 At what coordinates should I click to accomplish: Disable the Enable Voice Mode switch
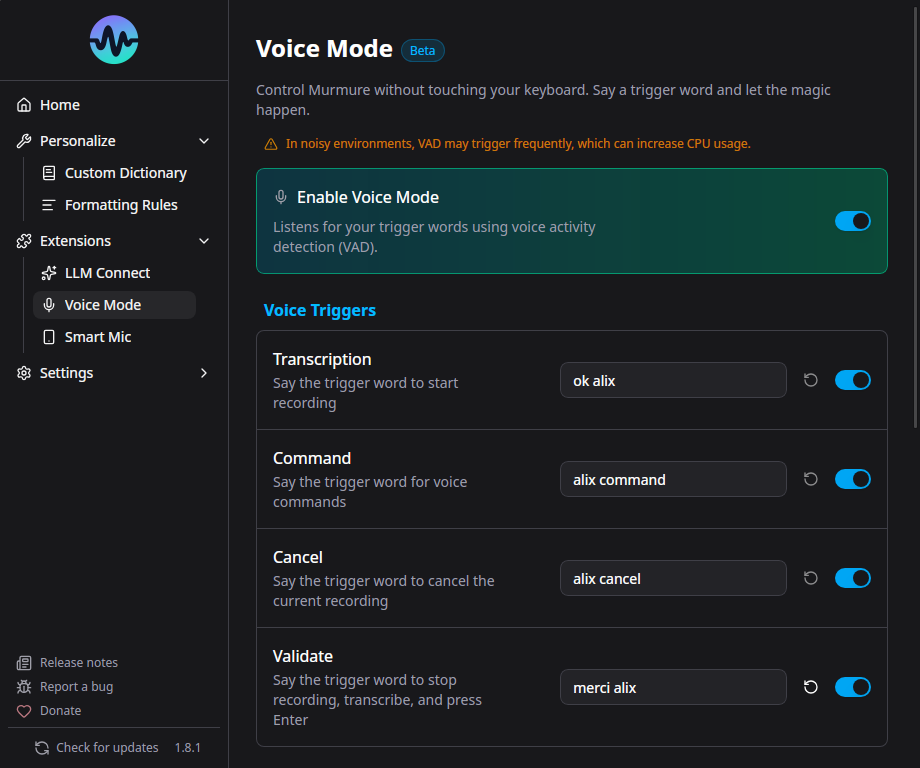point(852,221)
